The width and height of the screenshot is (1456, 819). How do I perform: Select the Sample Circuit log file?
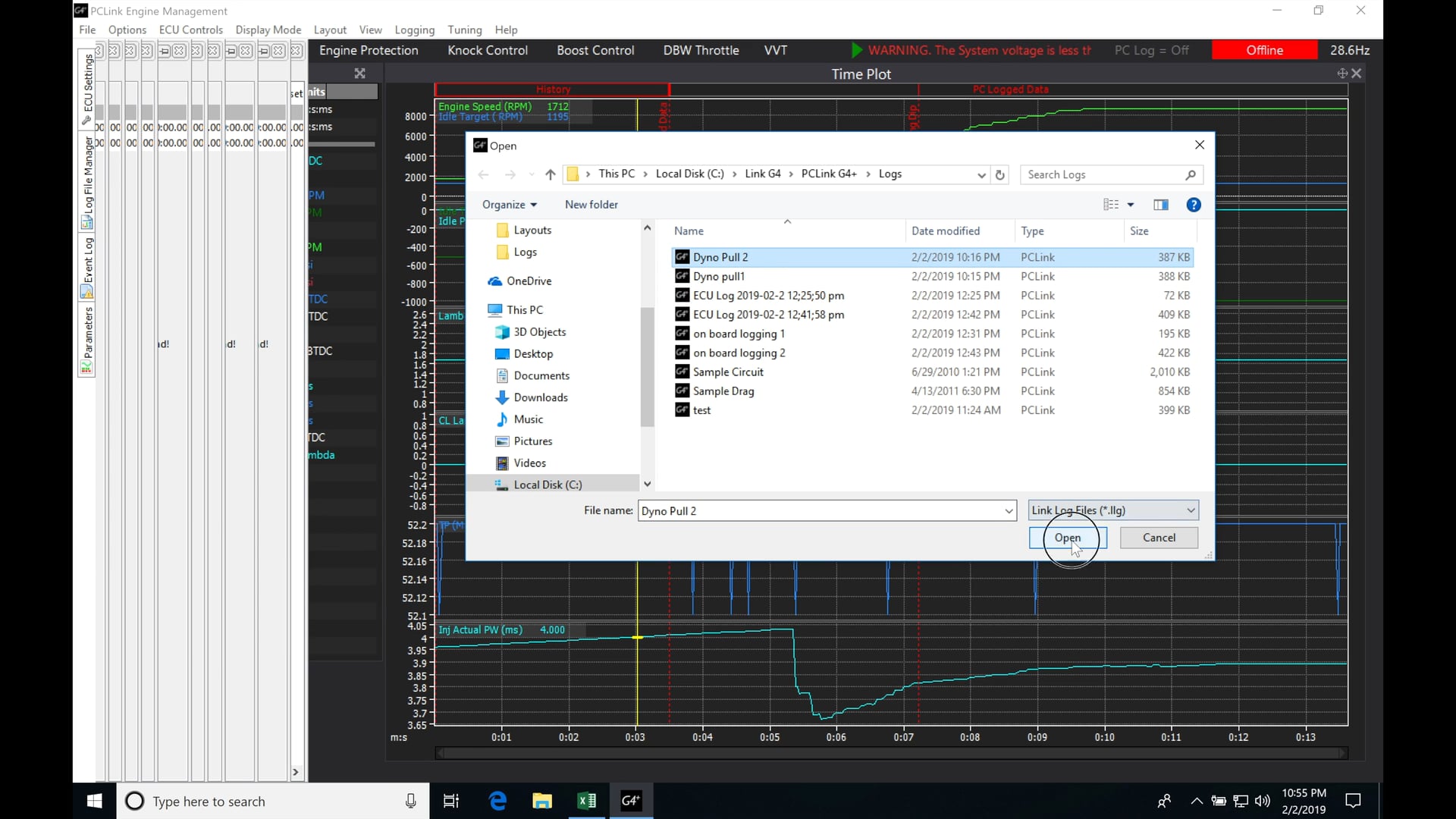[x=728, y=372]
